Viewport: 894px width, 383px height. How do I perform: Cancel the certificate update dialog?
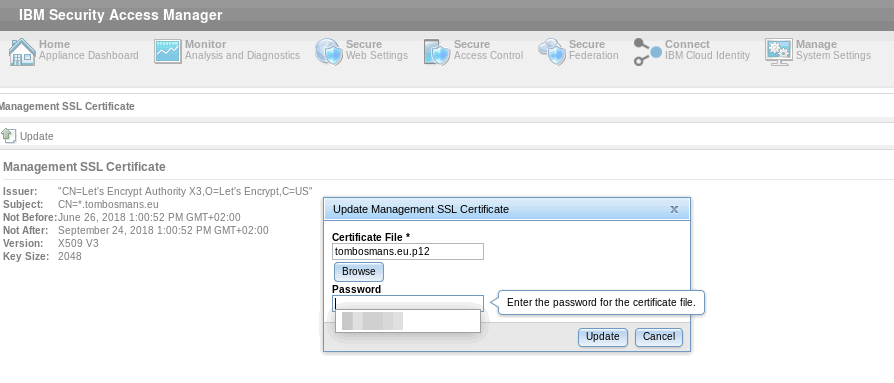pos(659,337)
